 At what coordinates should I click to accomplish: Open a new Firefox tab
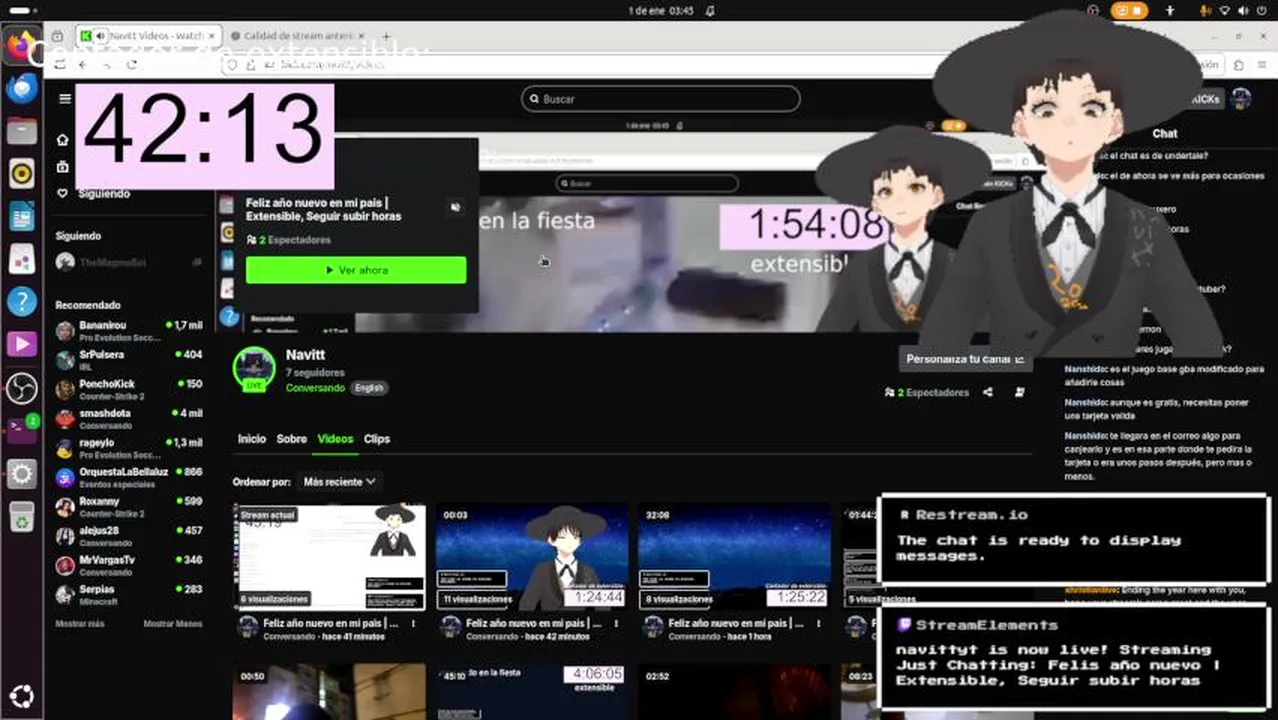click(386, 36)
